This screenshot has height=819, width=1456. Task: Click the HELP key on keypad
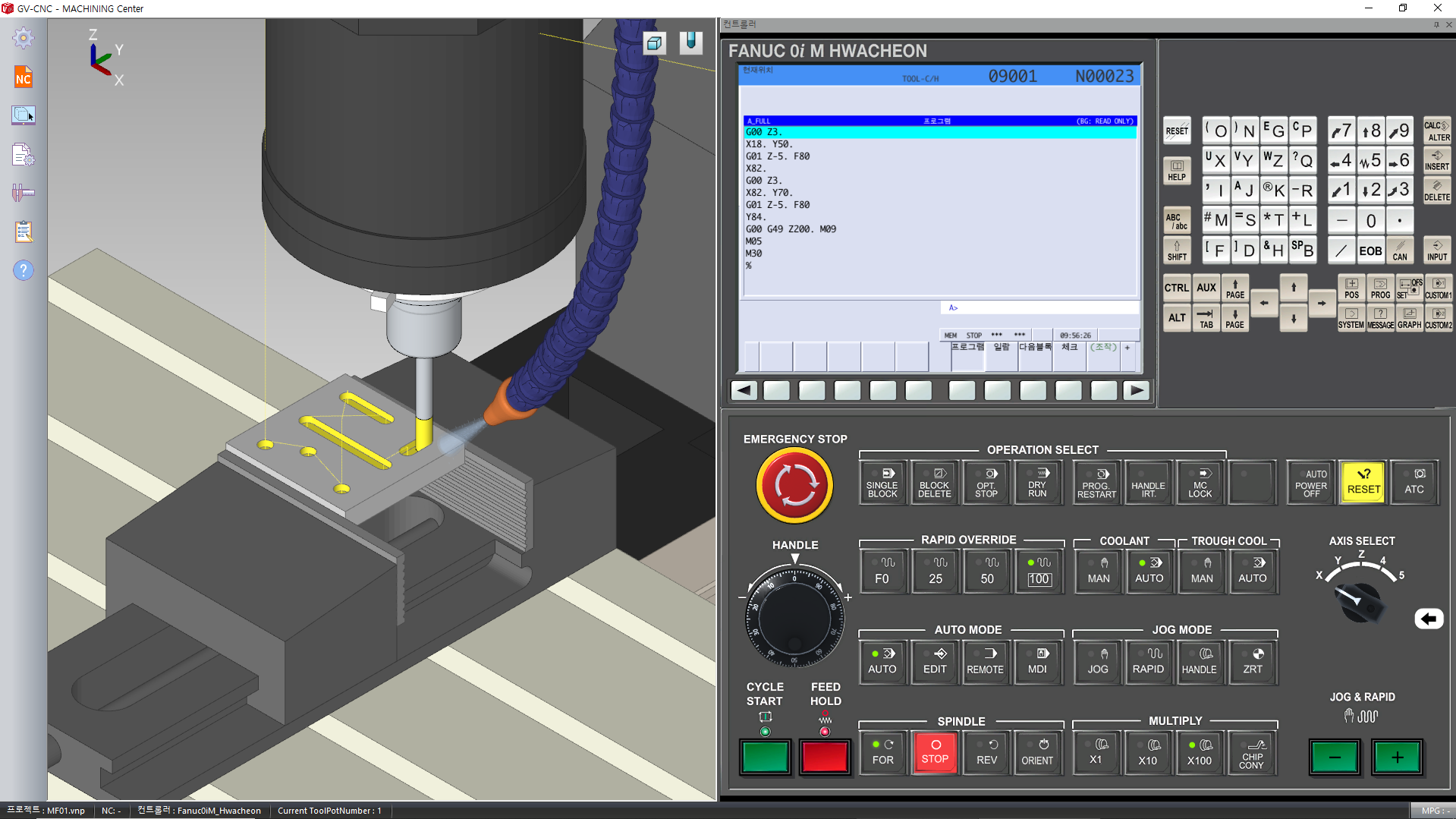click(x=1177, y=171)
